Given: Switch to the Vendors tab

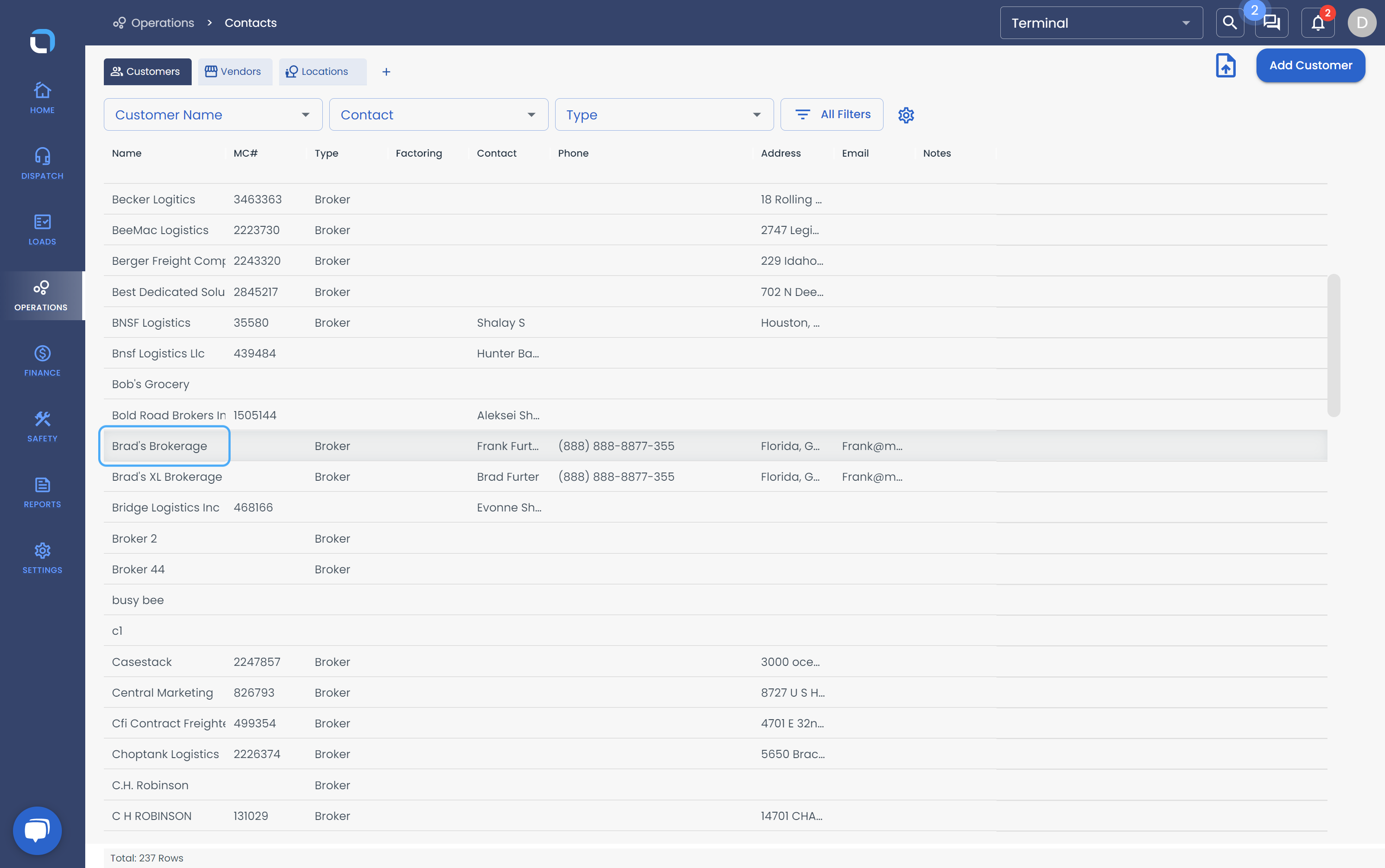Looking at the screenshot, I should tap(235, 72).
